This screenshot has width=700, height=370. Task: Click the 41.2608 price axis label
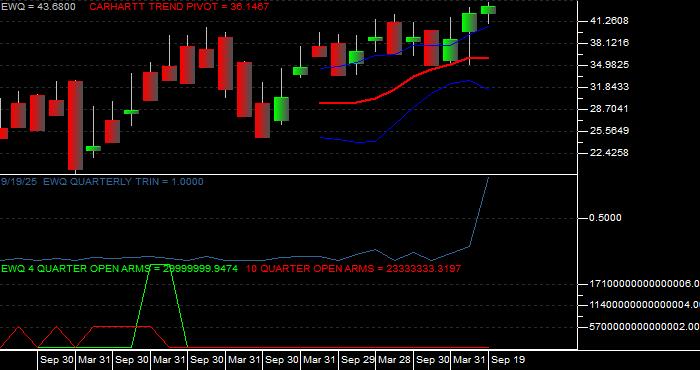click(x=598, y=21)
